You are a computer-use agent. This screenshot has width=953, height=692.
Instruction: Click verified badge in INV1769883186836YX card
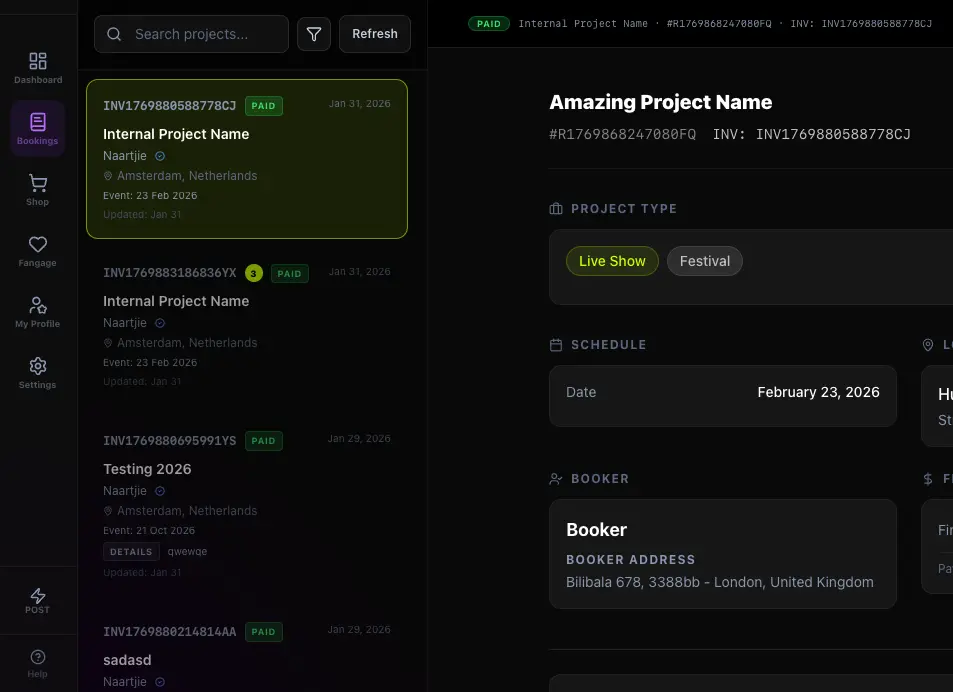coord(160,323)
